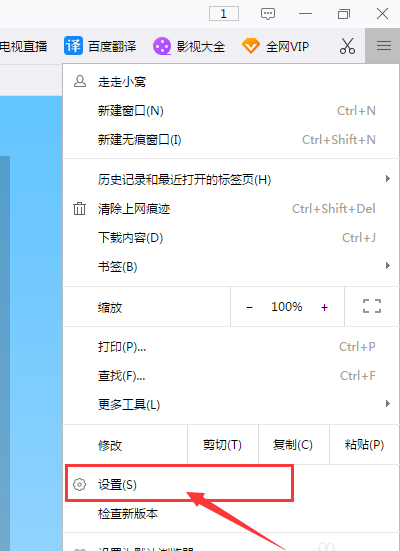The height and width of the screenshot is (551, 400).
Task: Open the 百度翻译 bookmark icon
Action: (73, 46)
